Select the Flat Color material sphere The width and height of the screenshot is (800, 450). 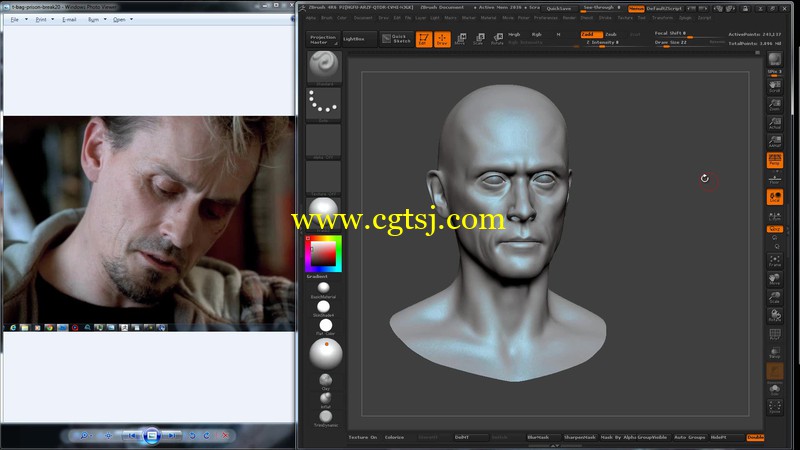coord(326,325)
